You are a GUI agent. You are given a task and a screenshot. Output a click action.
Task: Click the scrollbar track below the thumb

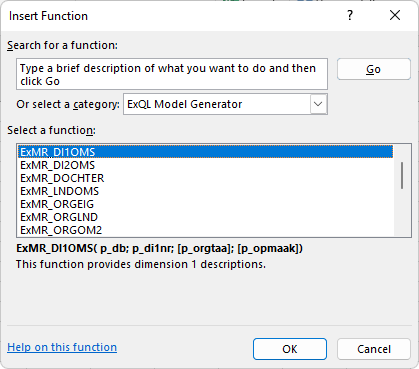tap(402, 212)
